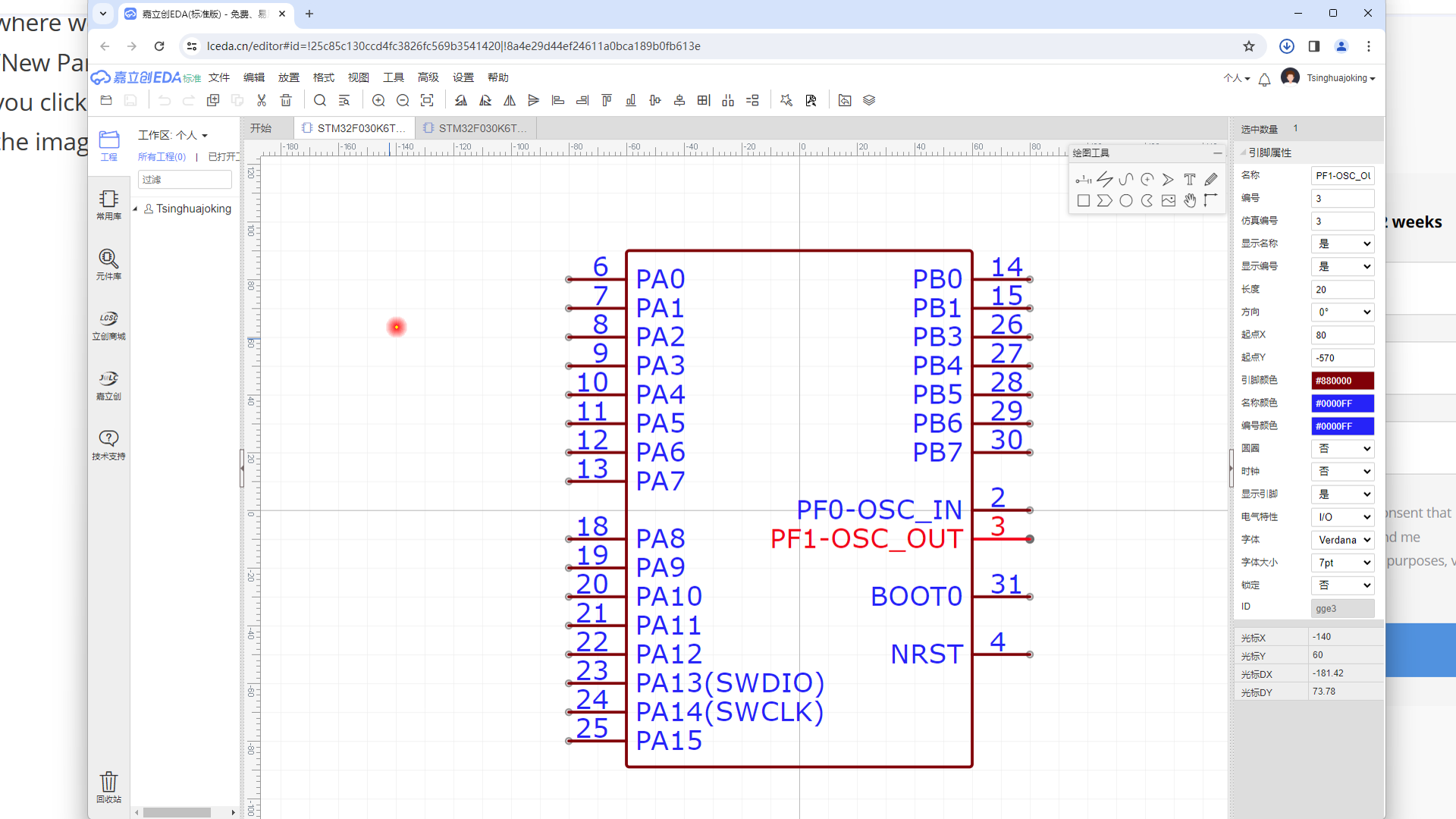1456x819 pixels.
Task: Open the 编辑 menu
Action: (254, 77)
